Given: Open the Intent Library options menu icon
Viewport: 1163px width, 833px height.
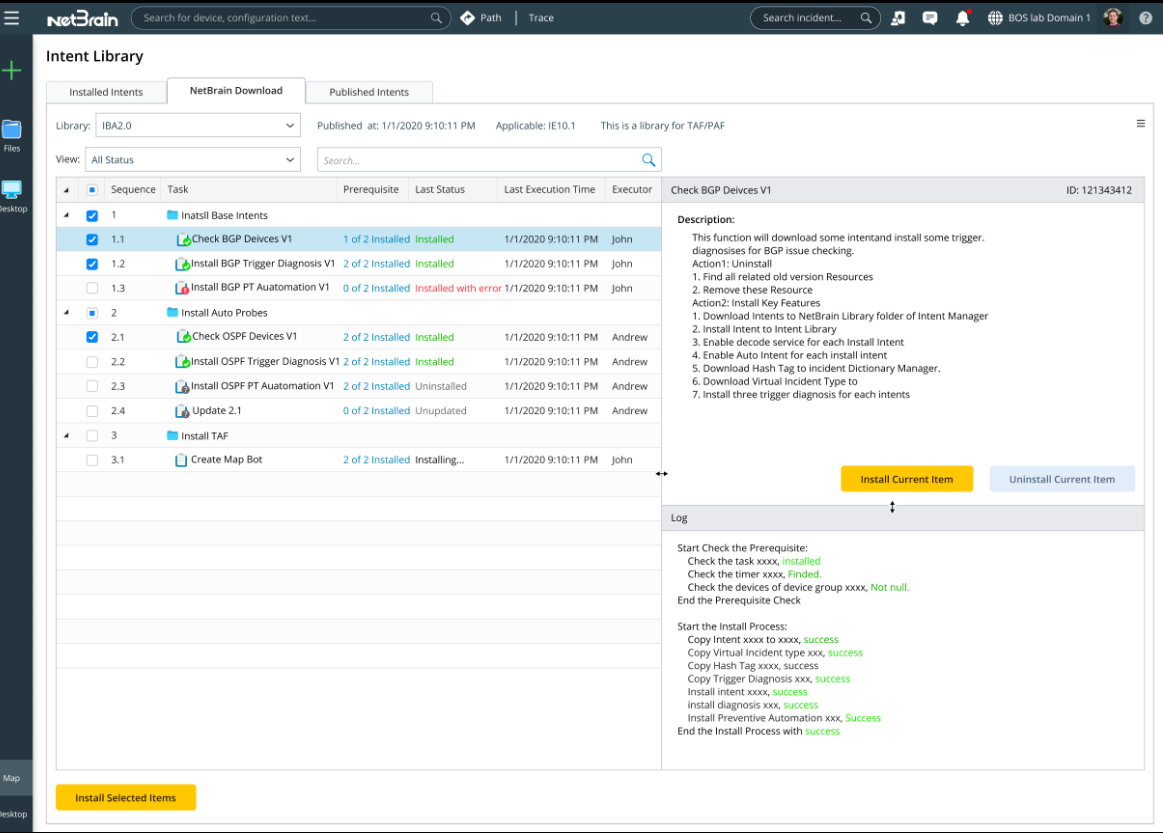Looking at the screenshot, I should [x=1141, y=124].
